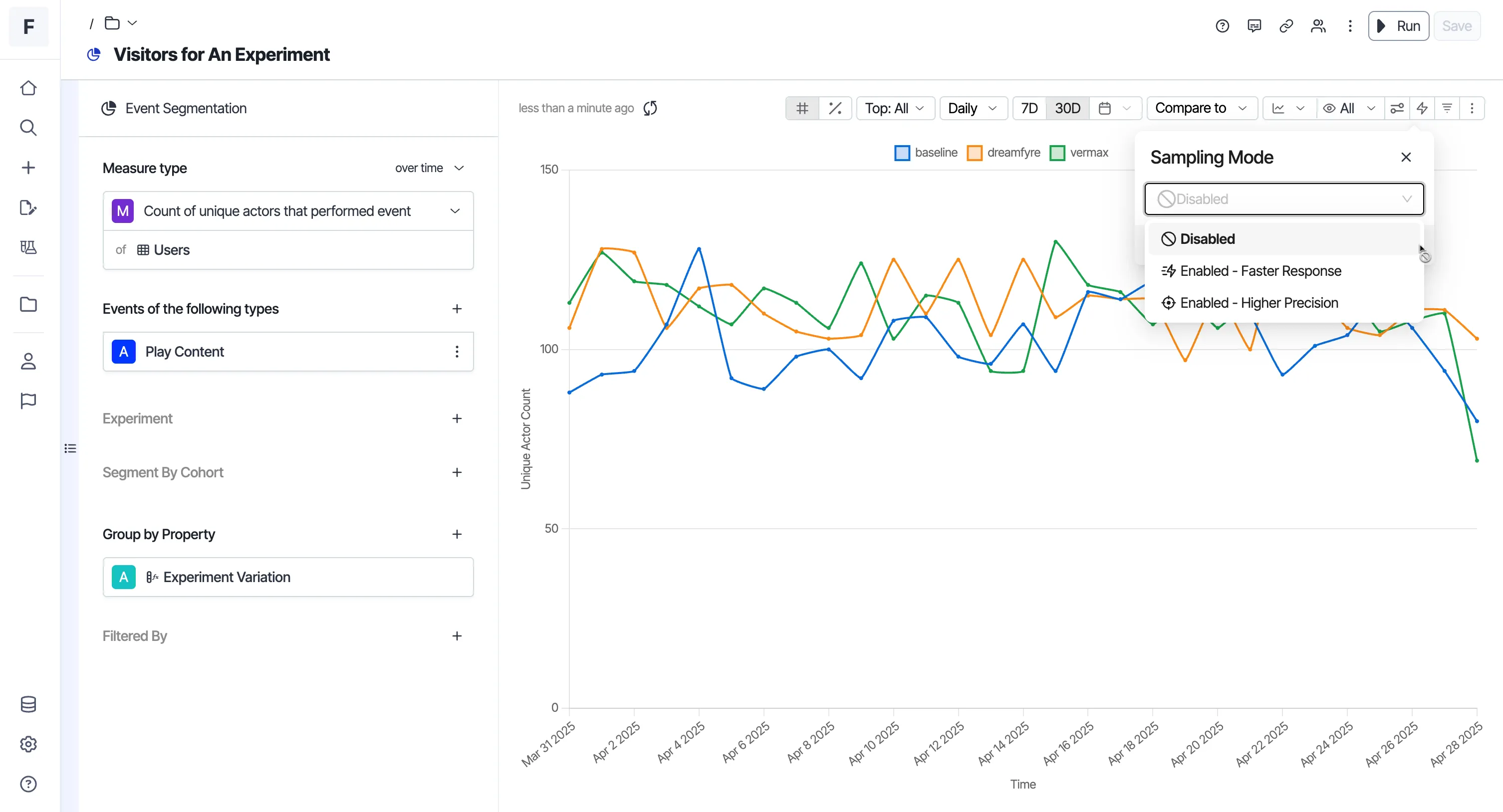
Task: Click the Experiment Variation property row
Action: coord(288,578)
